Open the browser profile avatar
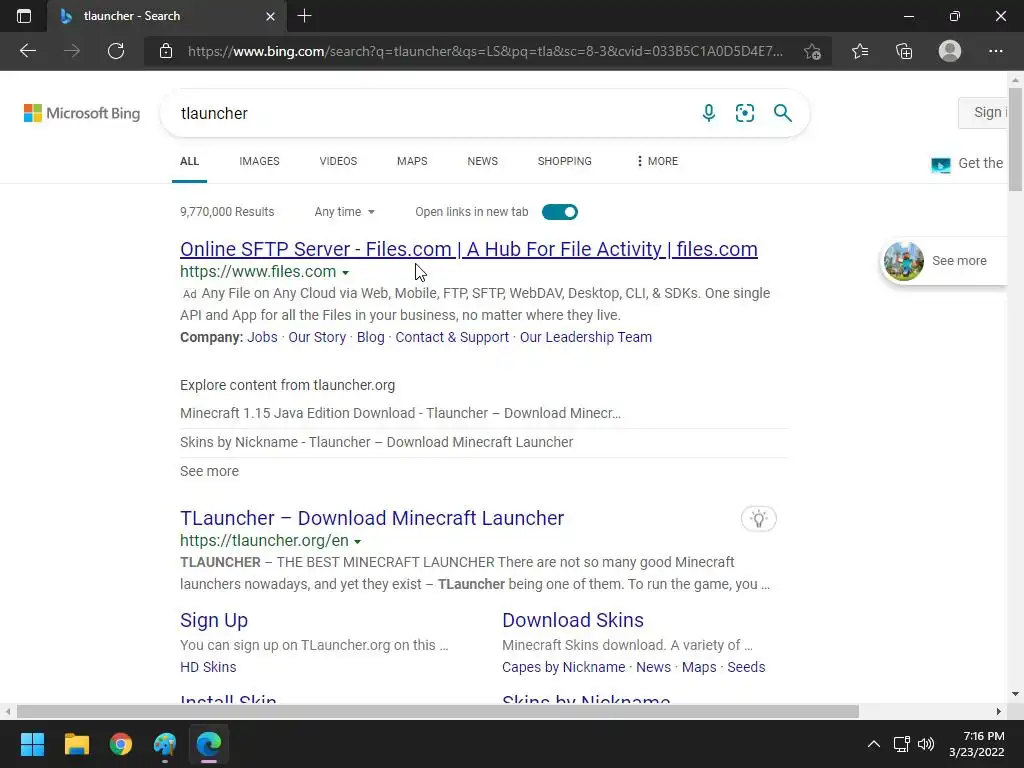1024x768 pixels. tap(950, 51)
